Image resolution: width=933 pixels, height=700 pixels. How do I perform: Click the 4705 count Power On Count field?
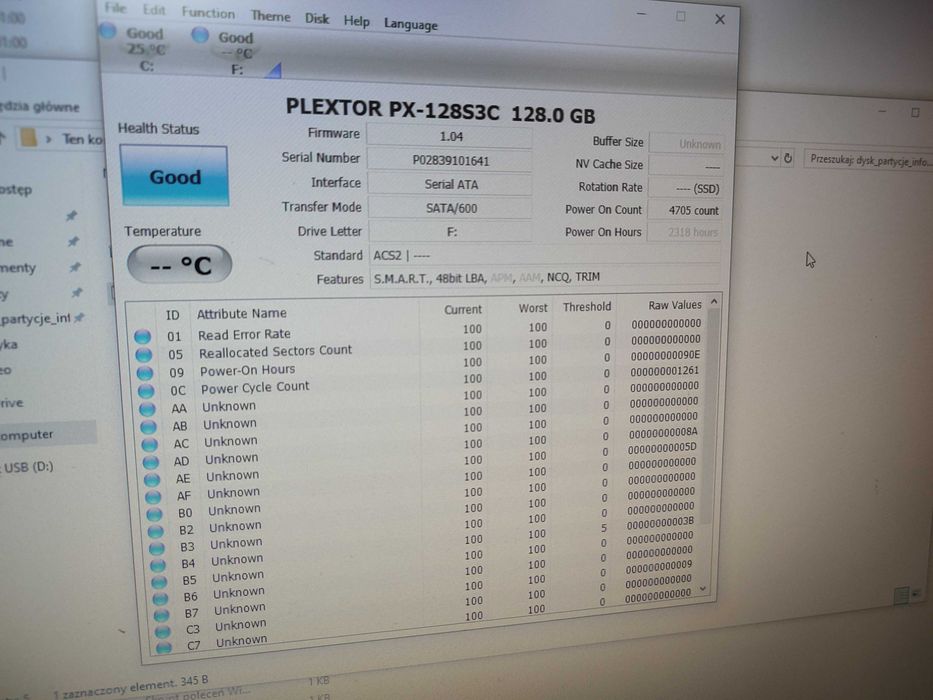point(684,210)
